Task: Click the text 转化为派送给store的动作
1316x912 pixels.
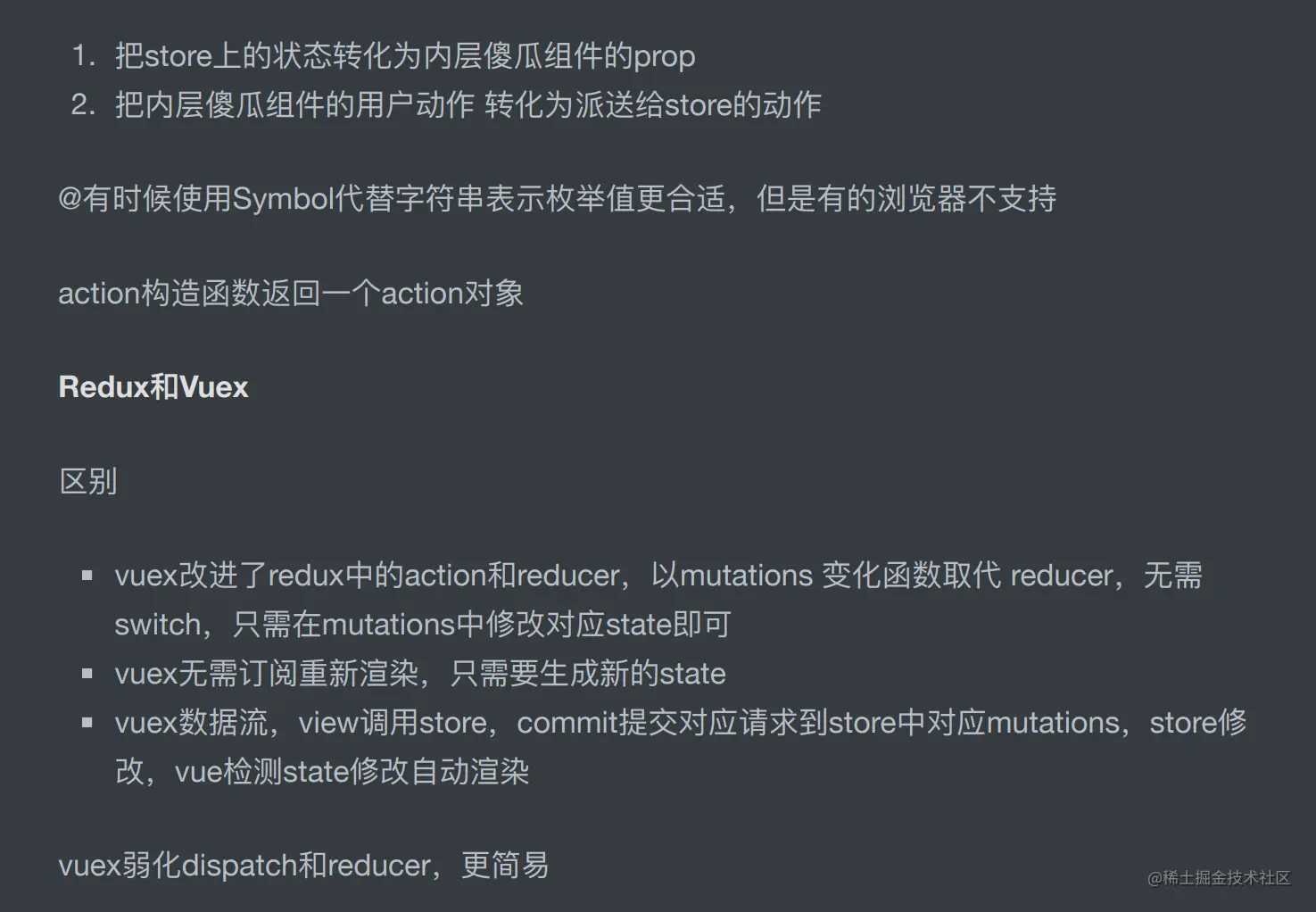Action: [653, 105]
